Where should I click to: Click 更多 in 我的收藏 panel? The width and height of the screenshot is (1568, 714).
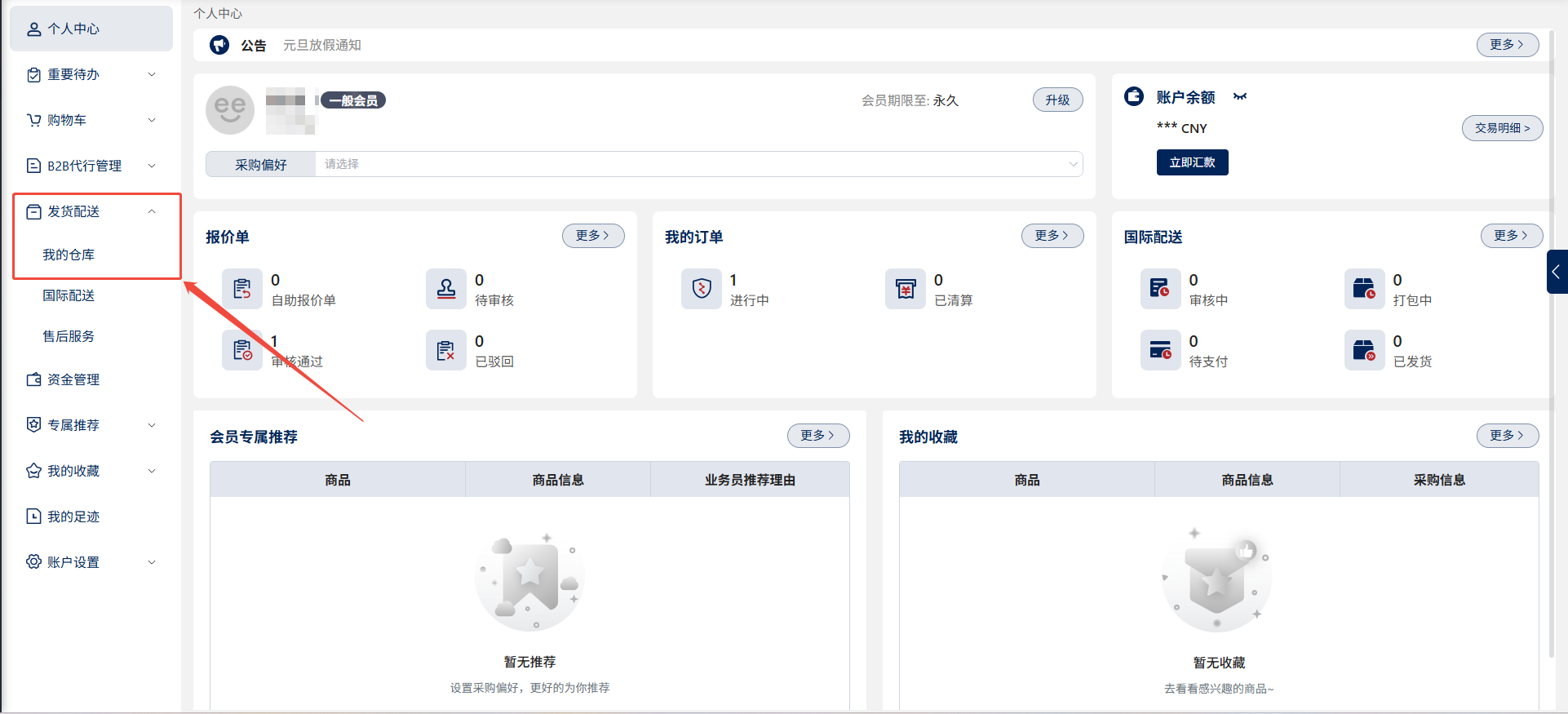click(x=1508, y=436)
